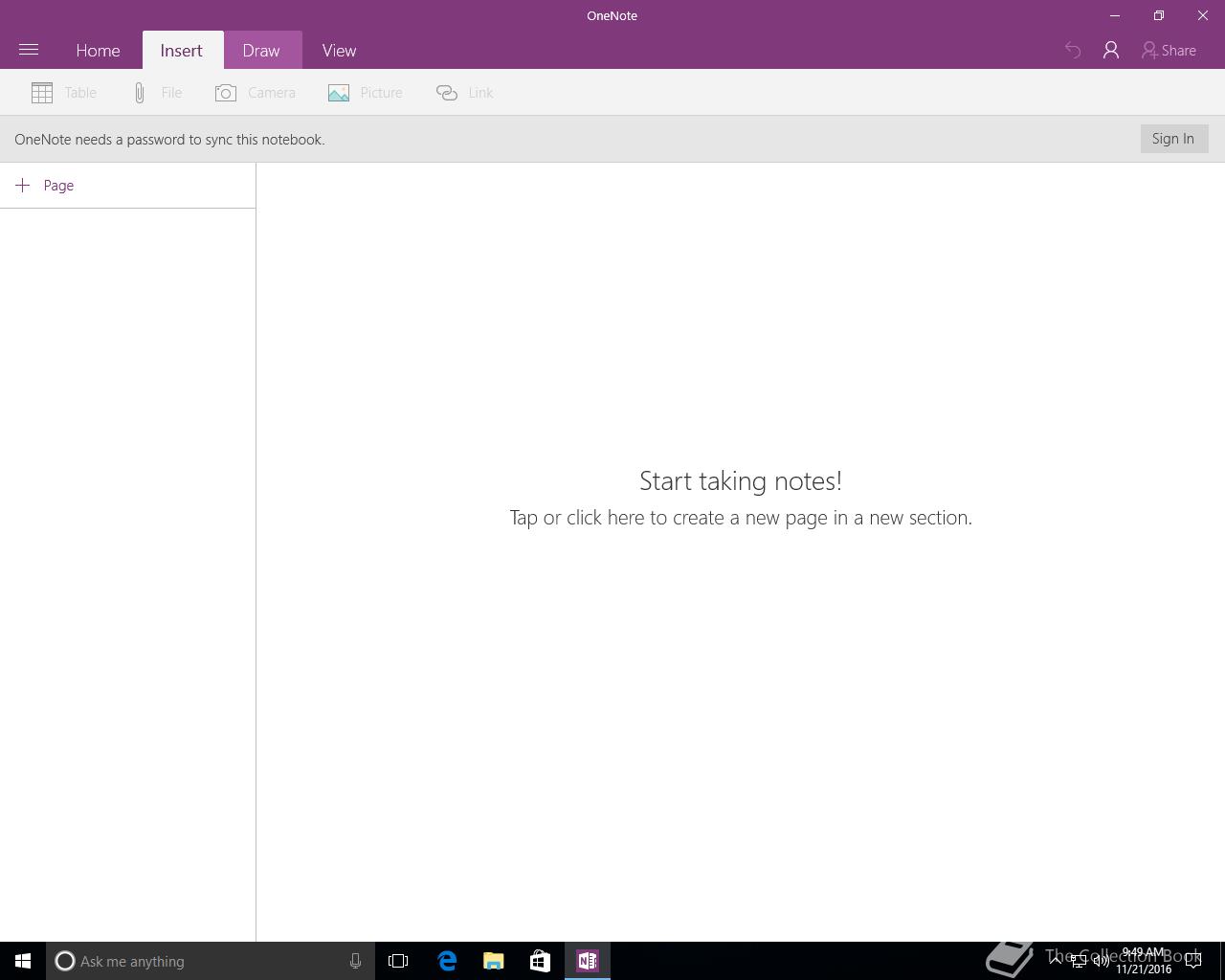Add a Link from ribbon
The width and height of the screenshot is (1225, 980).
(465, 93)
